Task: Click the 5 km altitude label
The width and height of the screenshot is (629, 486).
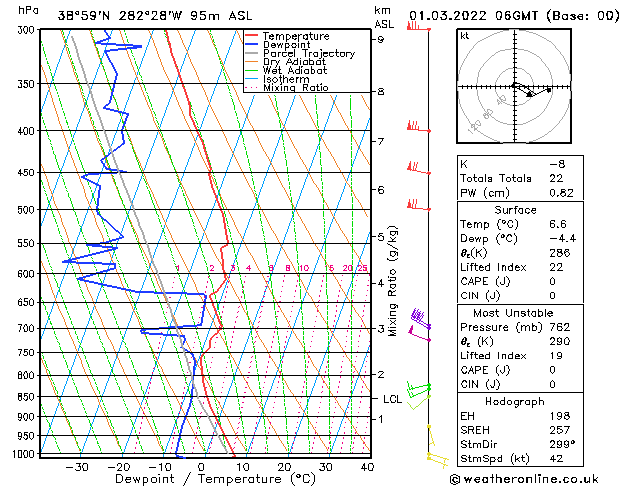Action: pyautogui.click(x=380, y=237)
